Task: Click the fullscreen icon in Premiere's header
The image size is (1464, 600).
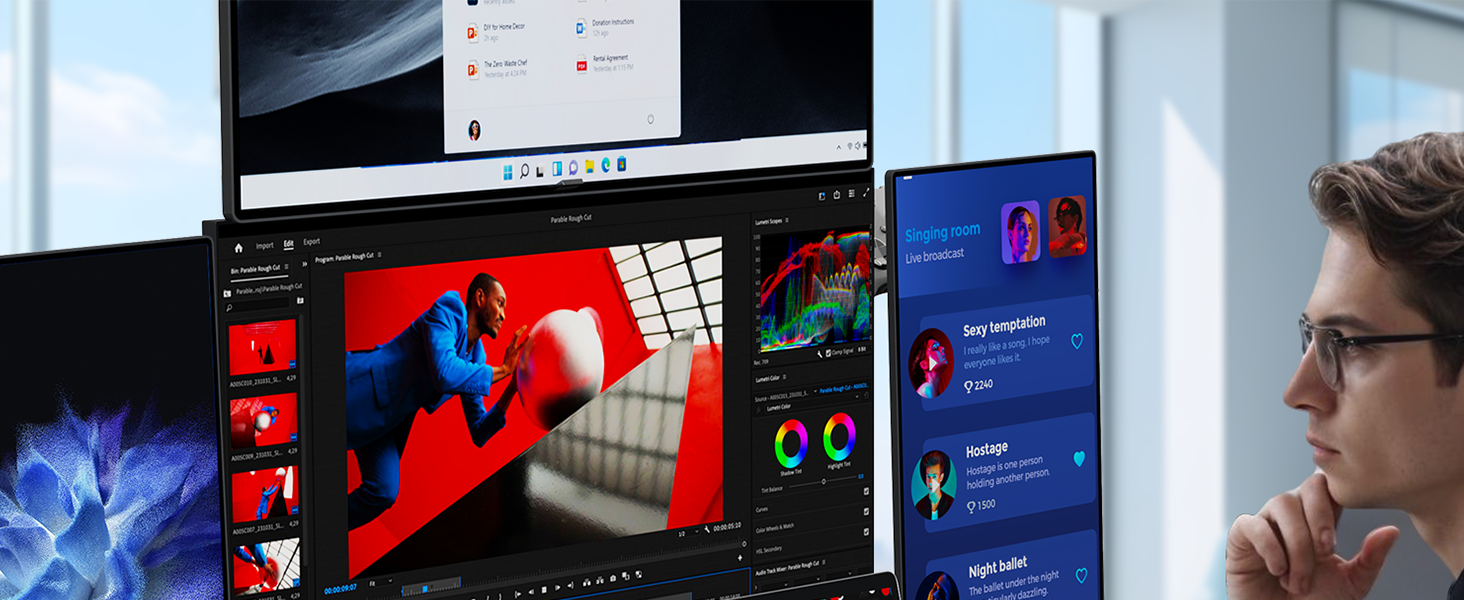Action: click(x=867, y=192)
